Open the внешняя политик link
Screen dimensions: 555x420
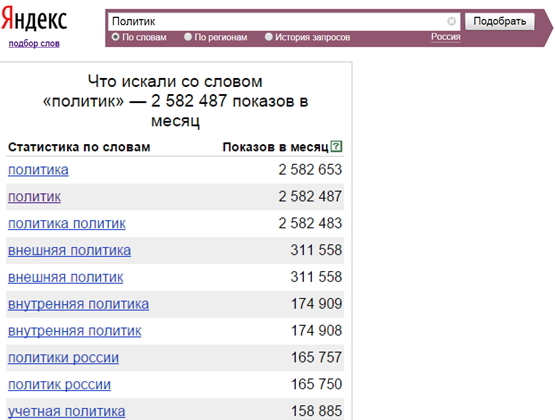coord(65,277)
